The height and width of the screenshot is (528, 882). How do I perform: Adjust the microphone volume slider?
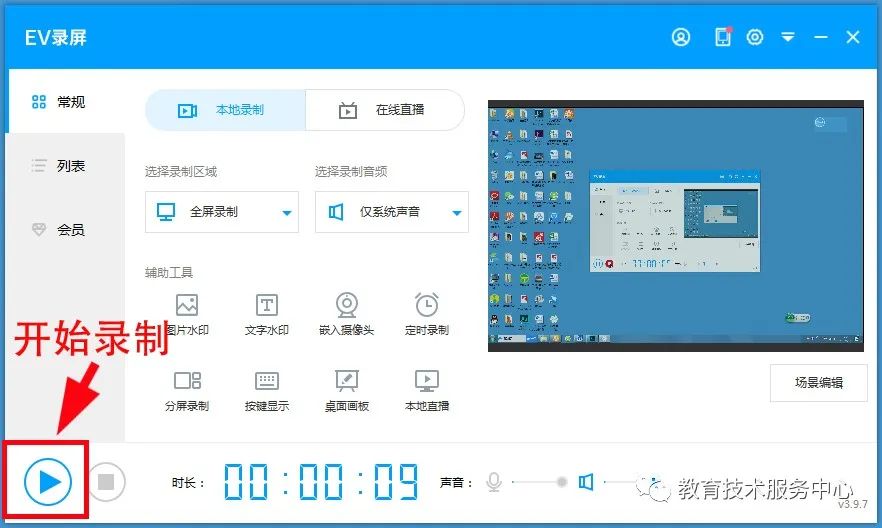539,482
